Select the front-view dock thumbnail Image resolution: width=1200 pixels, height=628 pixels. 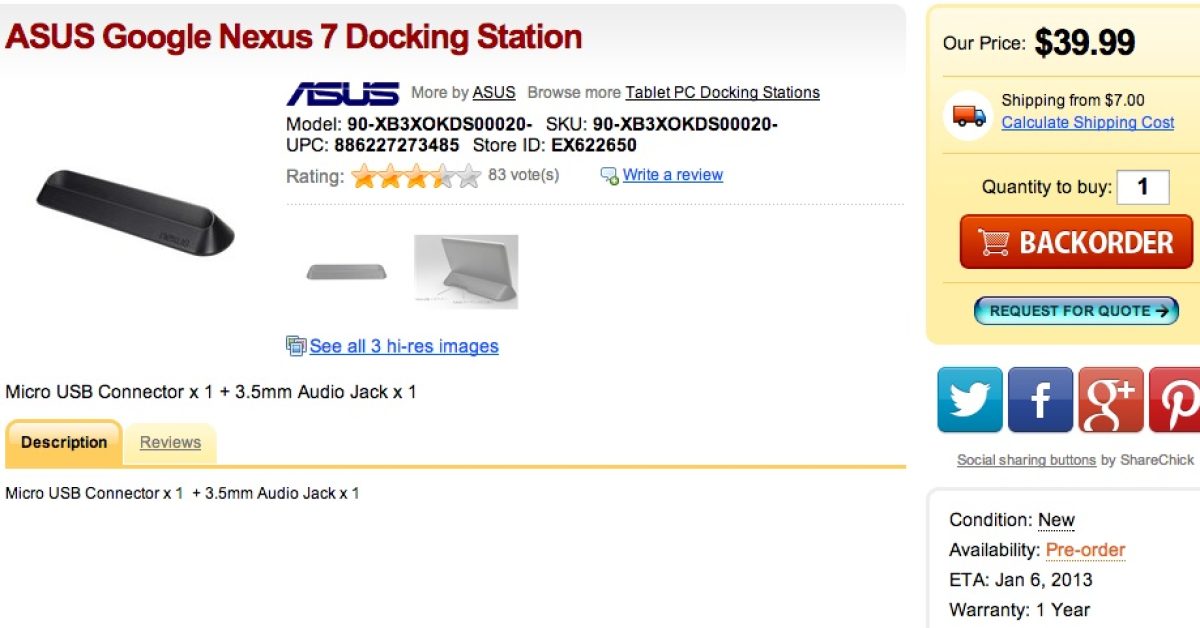click(346, 272)
